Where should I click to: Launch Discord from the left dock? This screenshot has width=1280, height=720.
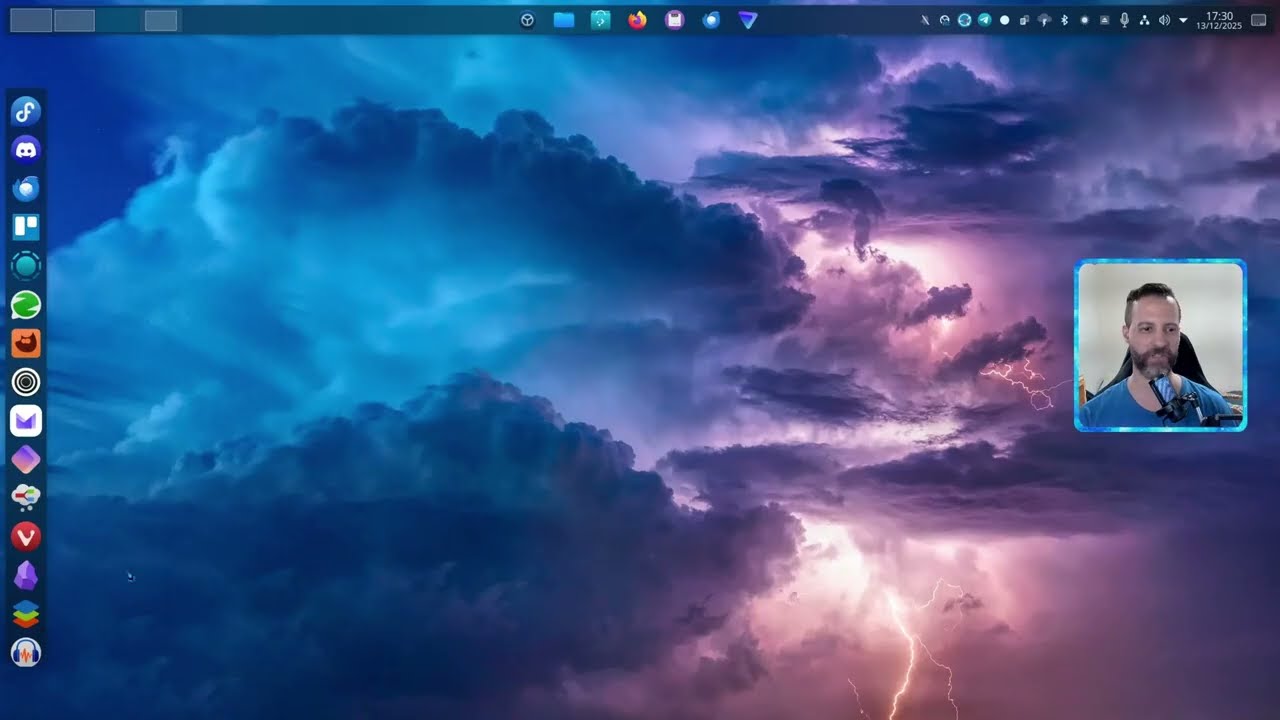tap(26, 150)
